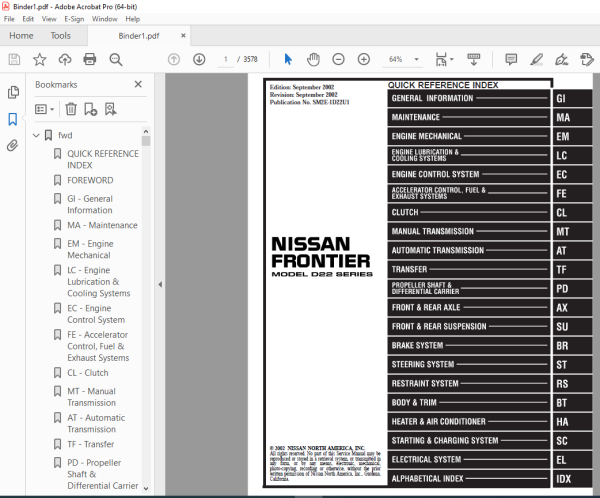The image size is (600, 498).
Task: Open the Window menu
Action: coord(104,19)
